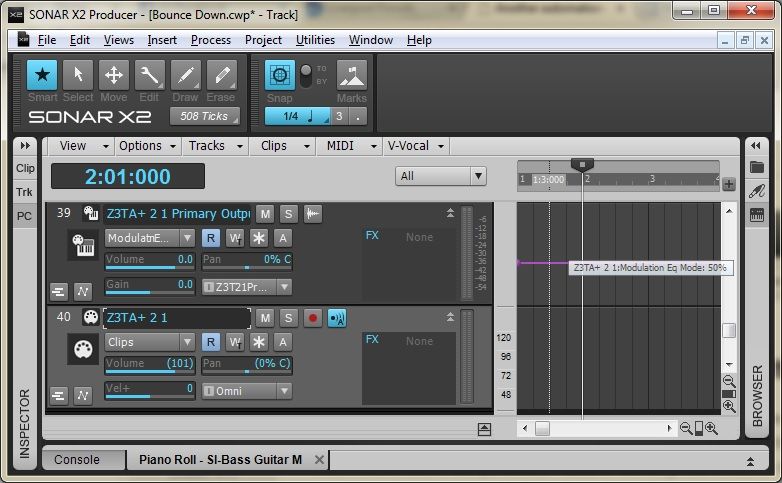Solo track 40 Z3TA+ 2 1

[289, 318]
